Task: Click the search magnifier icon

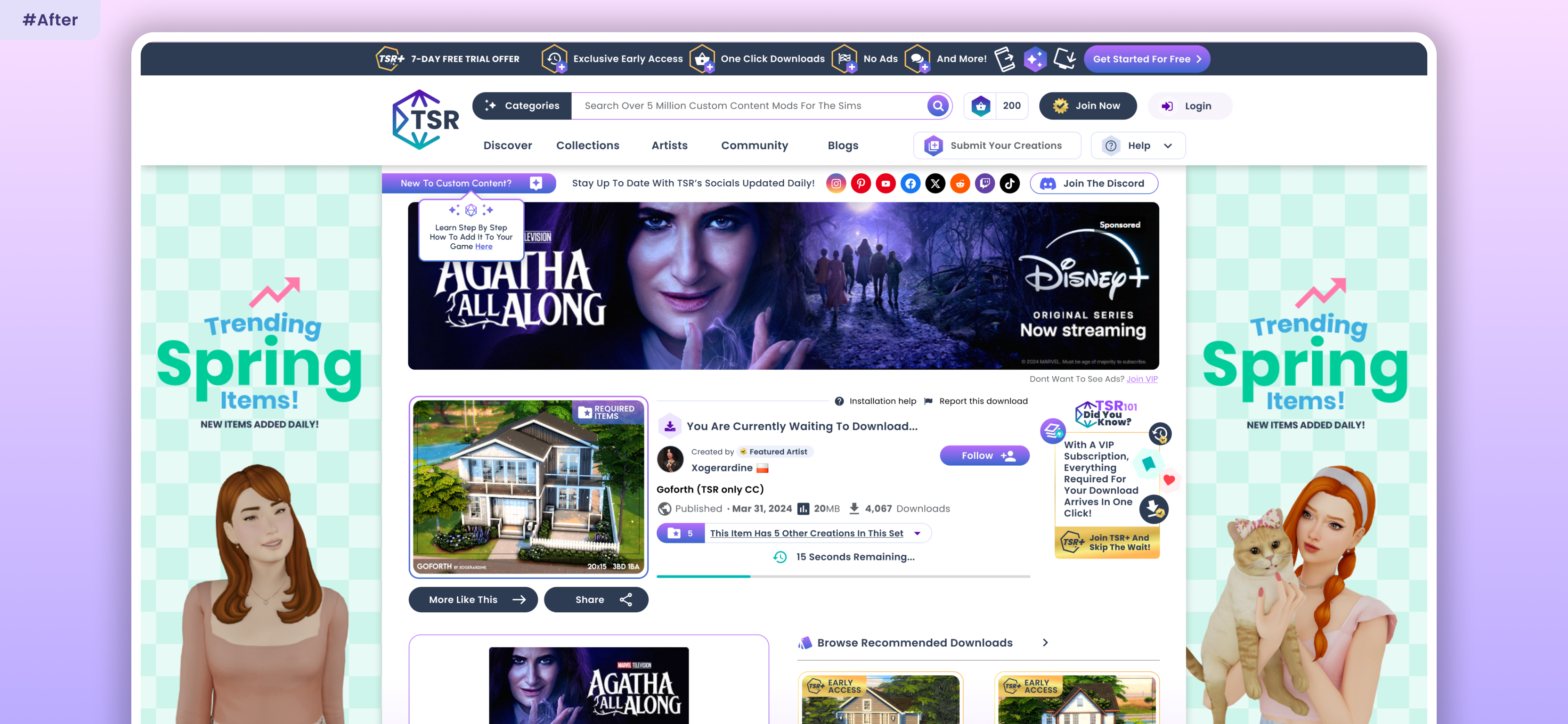Action: pos(938,106)
